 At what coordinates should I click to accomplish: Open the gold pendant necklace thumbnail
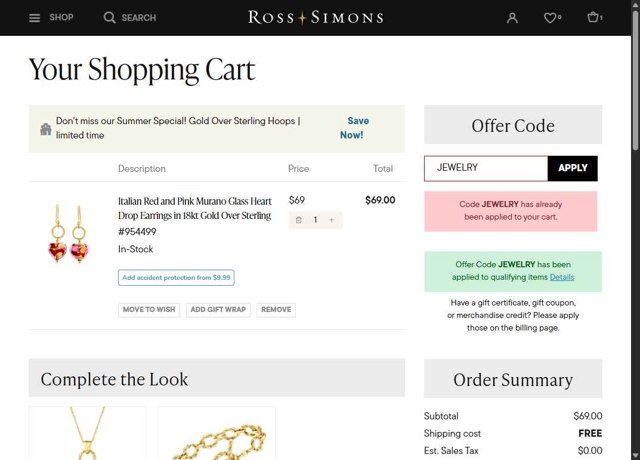(x=87, y=433)
